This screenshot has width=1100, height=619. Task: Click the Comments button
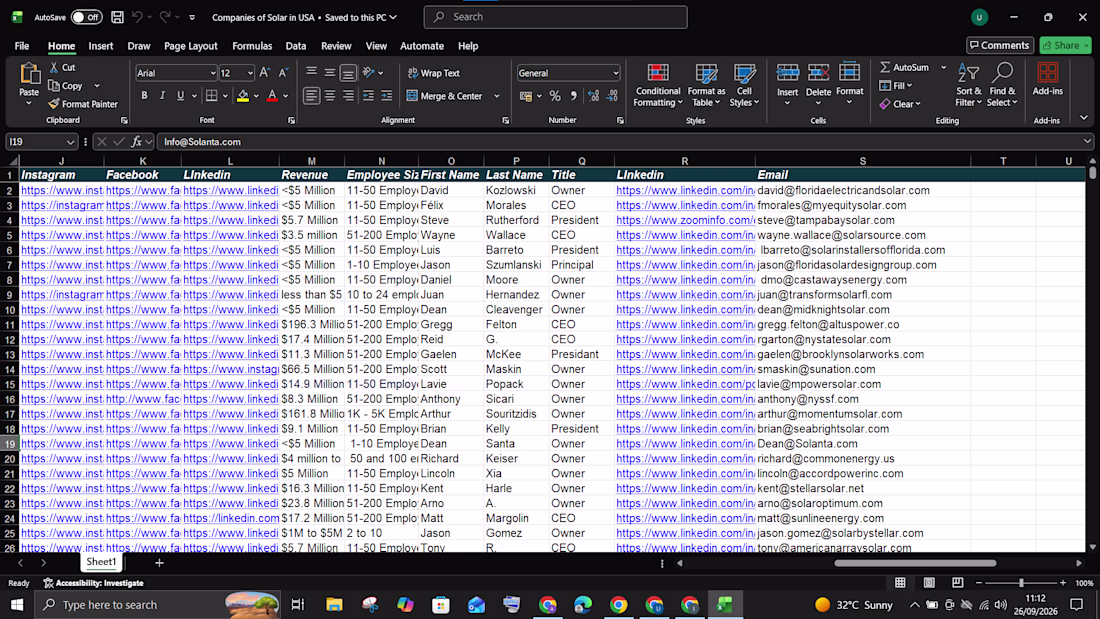[x=1000, y=46]
